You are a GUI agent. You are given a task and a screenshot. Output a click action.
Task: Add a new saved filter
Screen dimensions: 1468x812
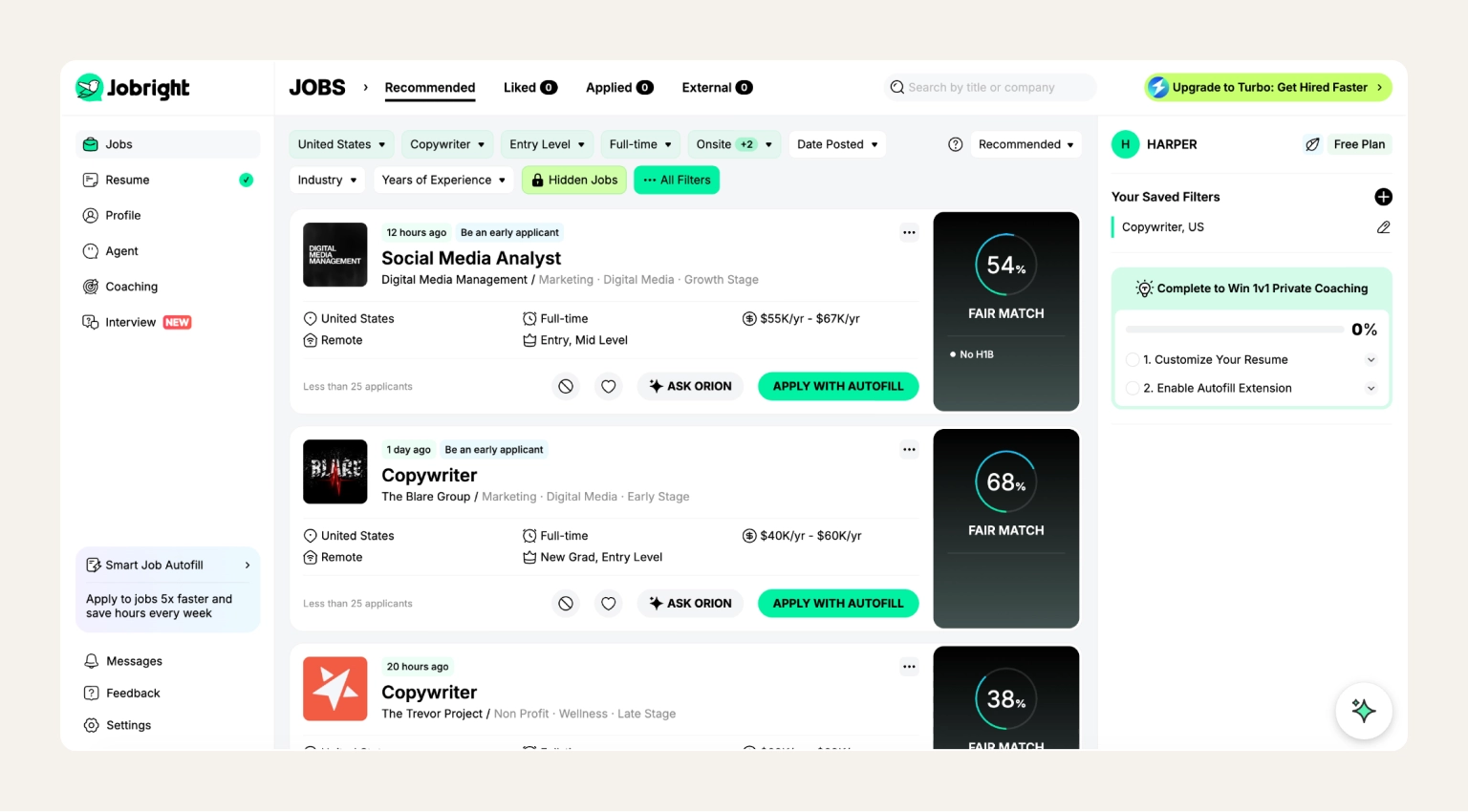[x=1383, y=197]
